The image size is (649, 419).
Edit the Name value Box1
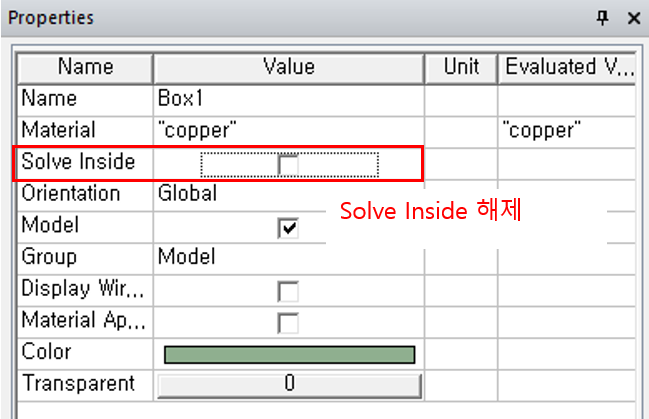point(288,100)
